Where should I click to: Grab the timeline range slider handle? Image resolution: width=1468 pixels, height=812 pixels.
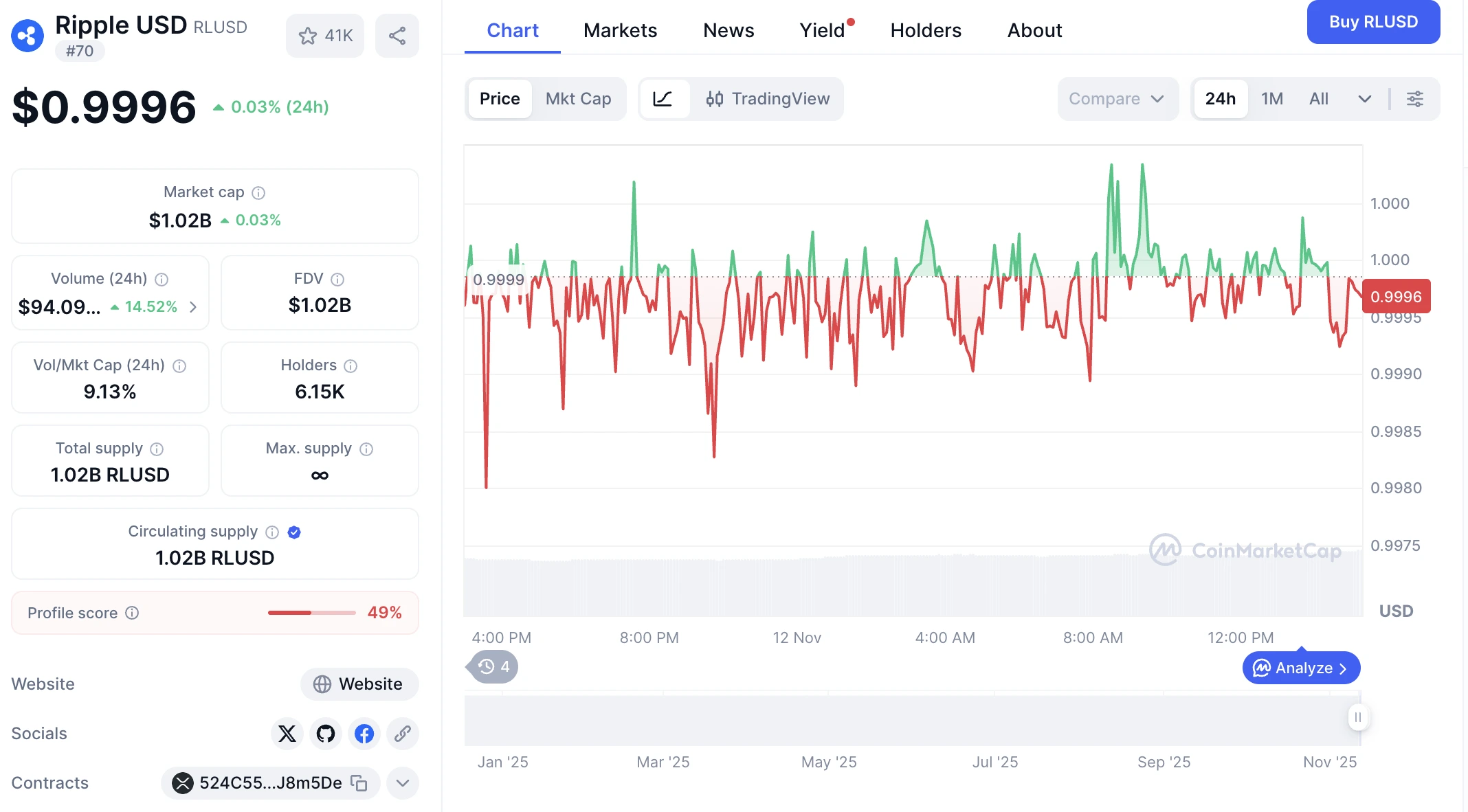click(1358, 717)
